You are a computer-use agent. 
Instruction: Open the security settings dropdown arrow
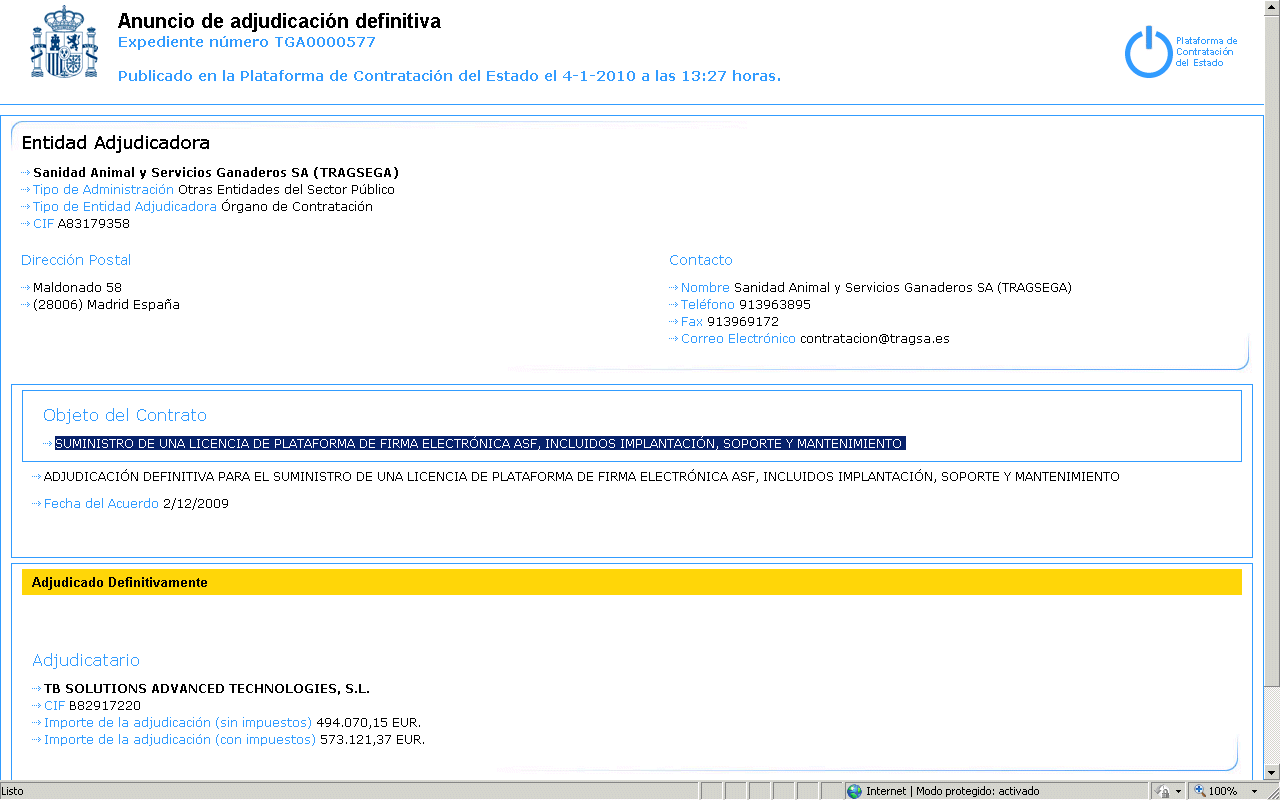click(x=1179, y=791)
